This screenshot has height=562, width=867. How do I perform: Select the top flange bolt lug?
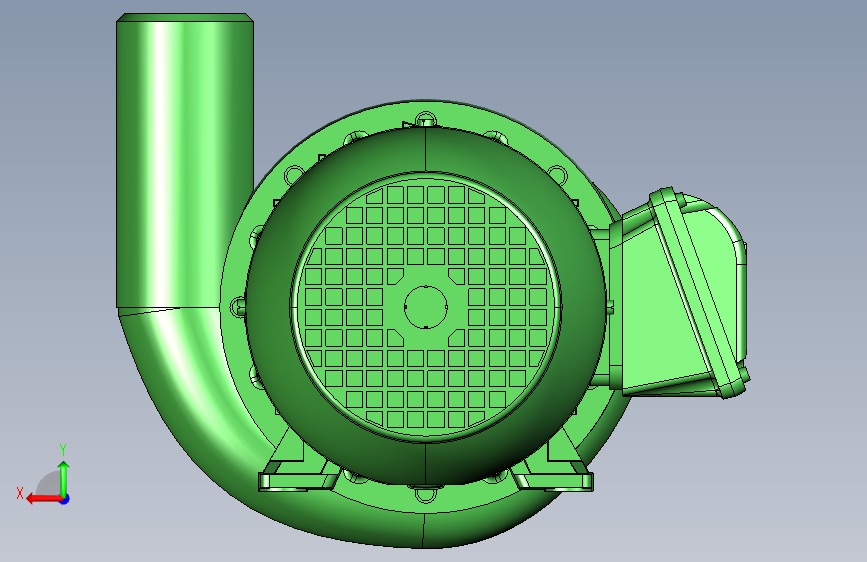(x=425, y=119)
